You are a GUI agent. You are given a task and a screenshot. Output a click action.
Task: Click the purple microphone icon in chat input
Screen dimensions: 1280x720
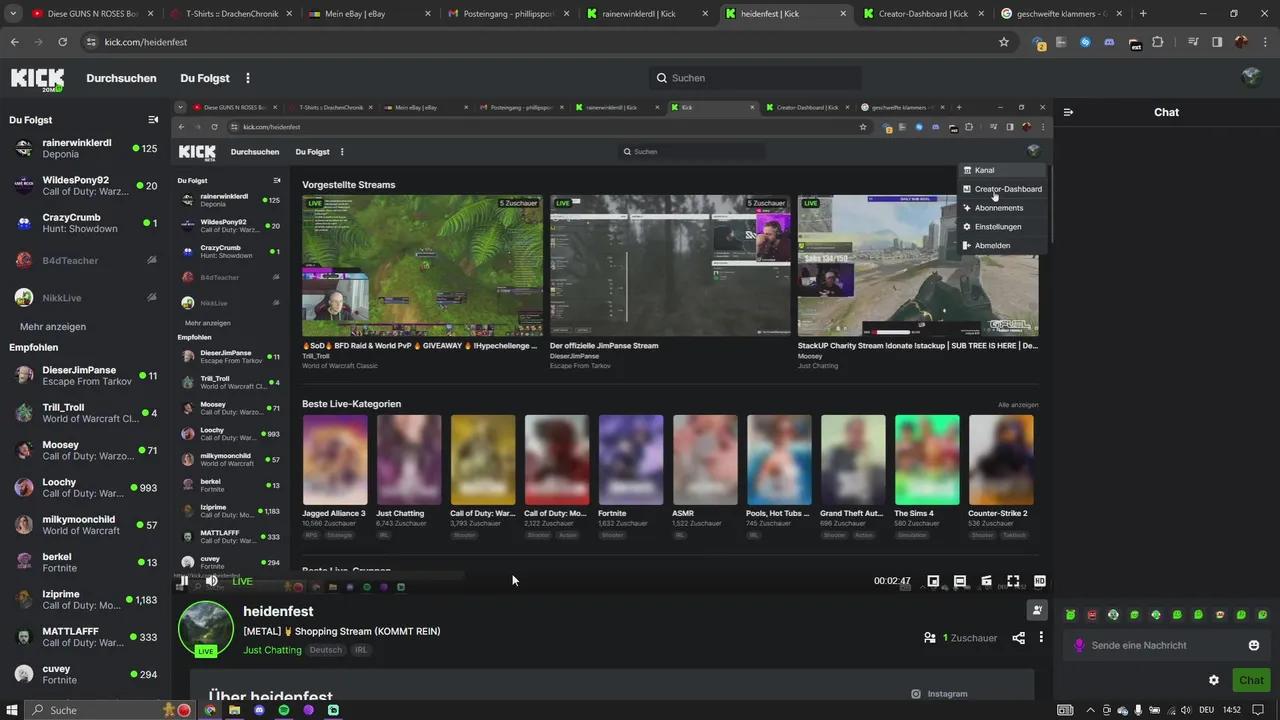pos(1079,645)
